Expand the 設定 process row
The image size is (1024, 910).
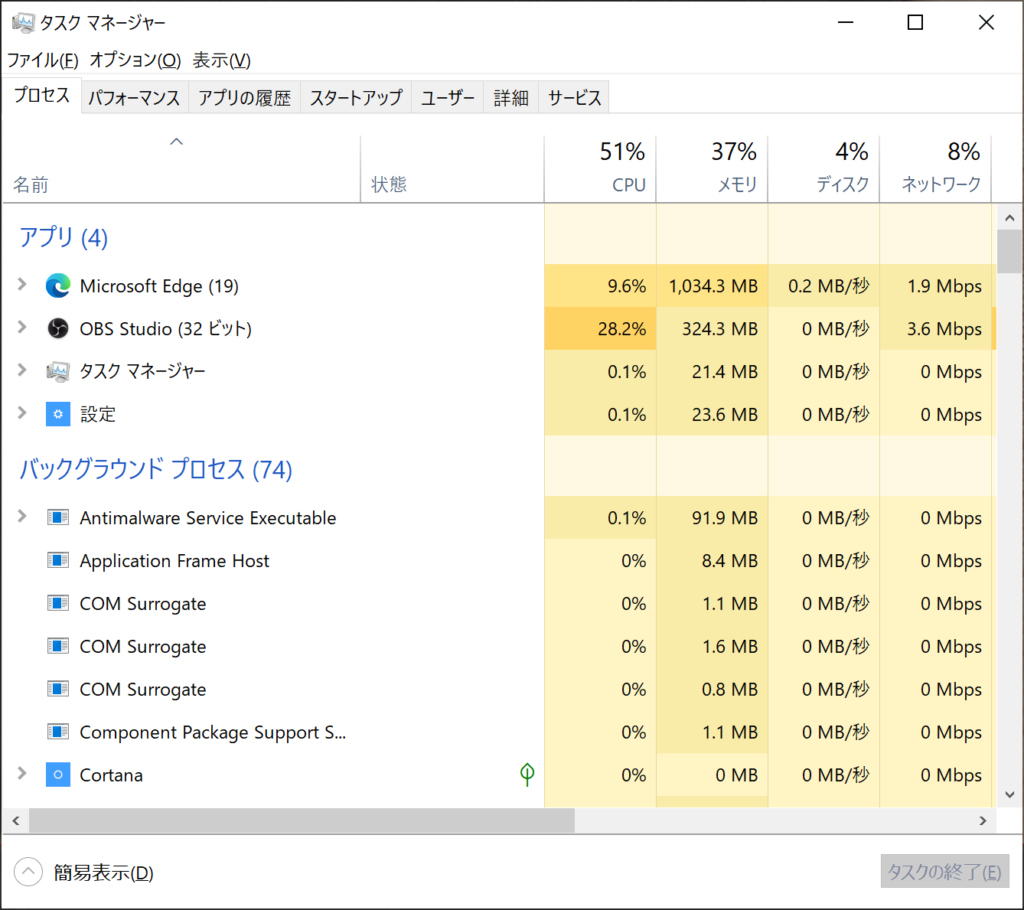point(22,413)
